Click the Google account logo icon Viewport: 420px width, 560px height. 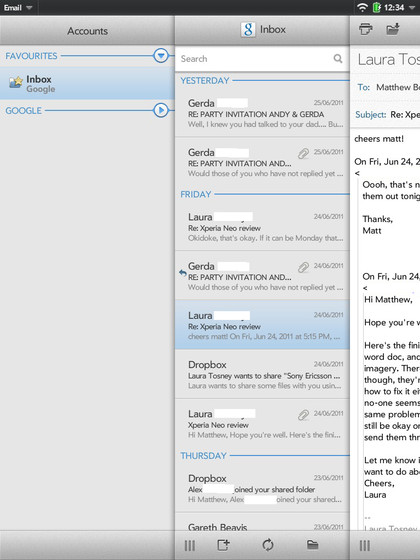click(x=248, y=29)
